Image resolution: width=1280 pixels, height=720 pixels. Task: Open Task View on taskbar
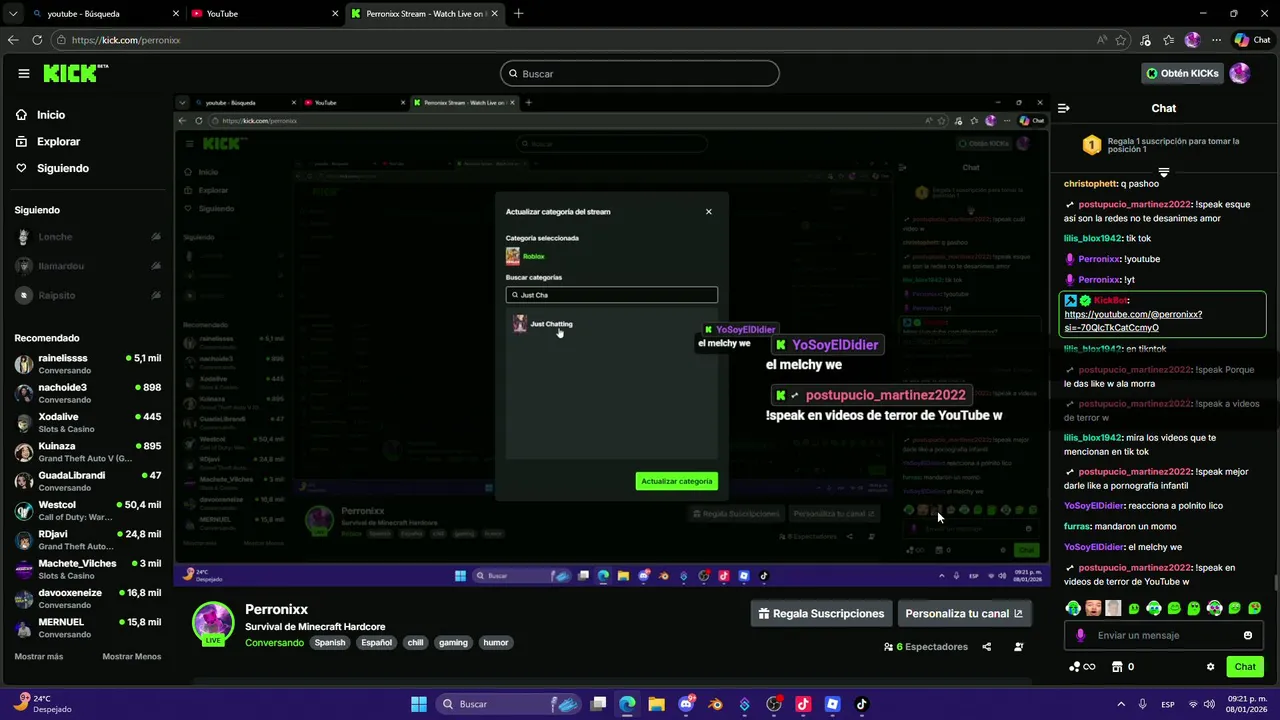coord(598,704)
